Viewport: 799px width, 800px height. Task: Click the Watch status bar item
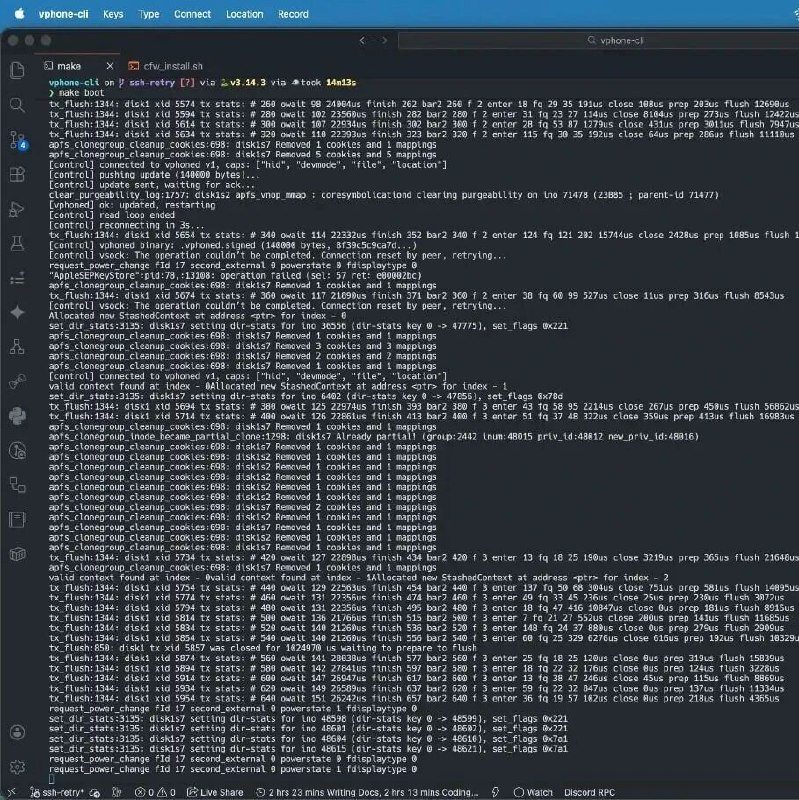(x=533, y=792)
